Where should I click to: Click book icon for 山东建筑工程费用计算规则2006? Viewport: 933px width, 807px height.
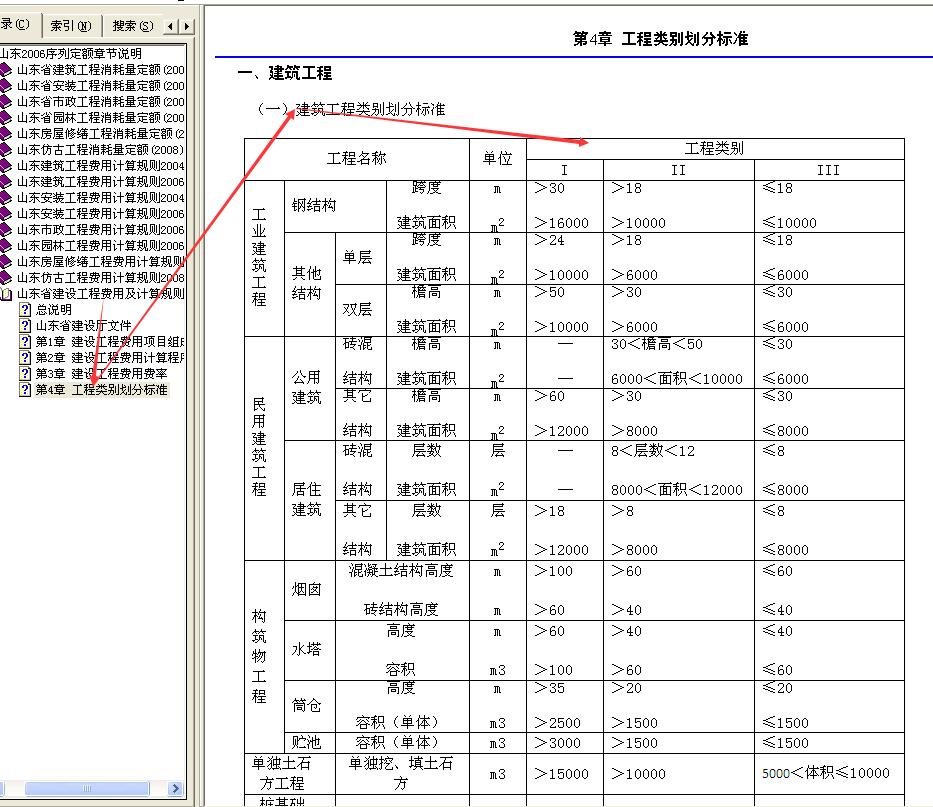pos(6,182)
